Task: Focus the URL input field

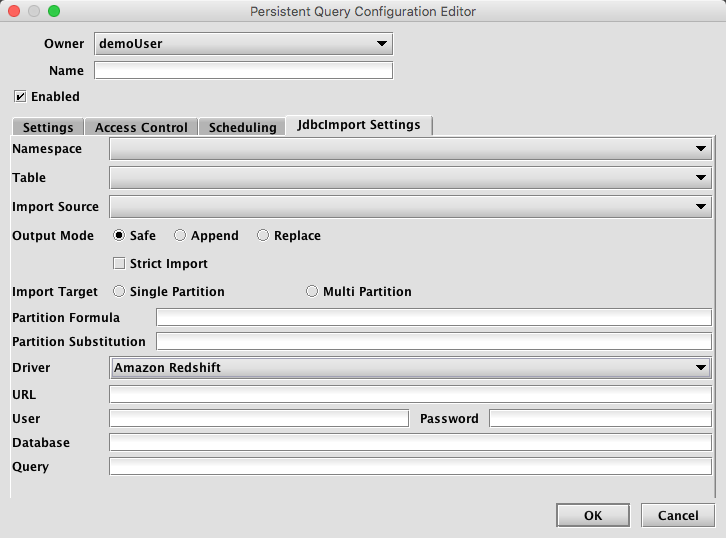Action: click(x=410, y=394)
